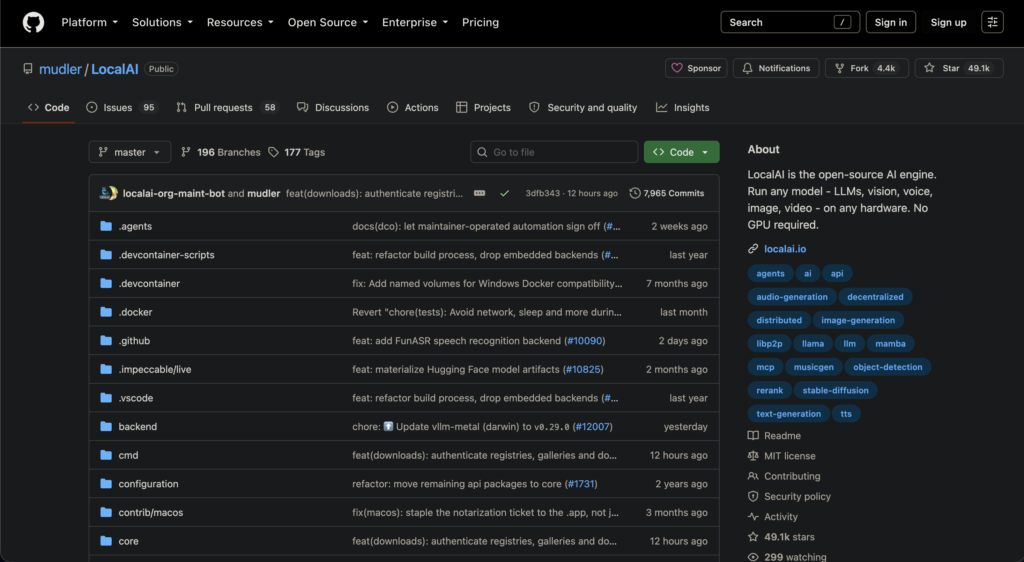Screen dimensions: 1024x562
Task: Open the Open Source dropdown menu
Action: pyautogui.click(x=328, y=22)
